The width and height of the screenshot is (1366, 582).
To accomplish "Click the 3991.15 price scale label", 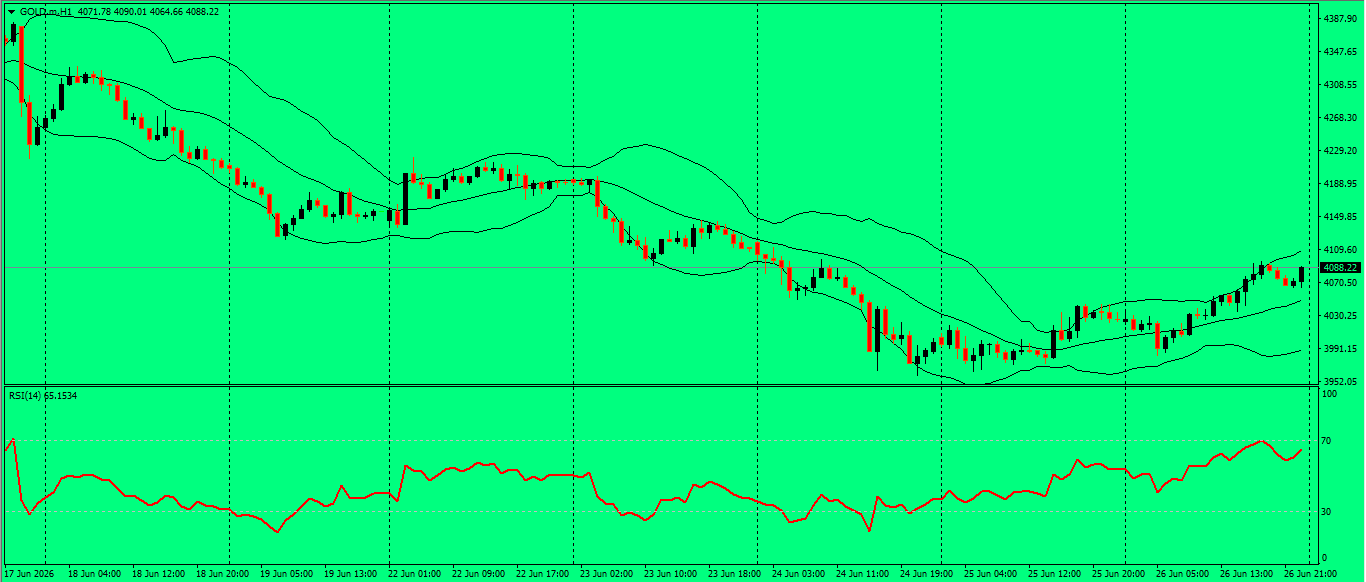I will (x=1339, y=349).
